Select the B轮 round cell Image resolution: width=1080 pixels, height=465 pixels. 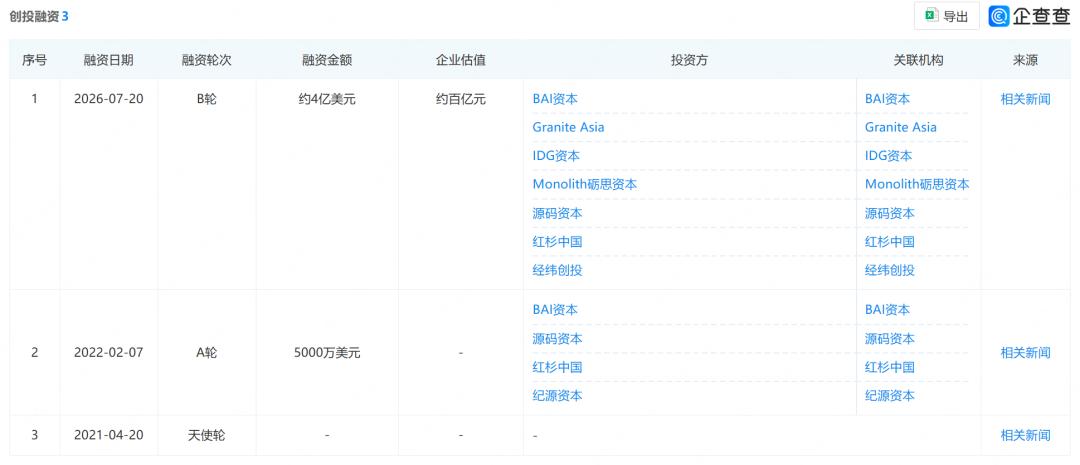click(x=207, y=99)
